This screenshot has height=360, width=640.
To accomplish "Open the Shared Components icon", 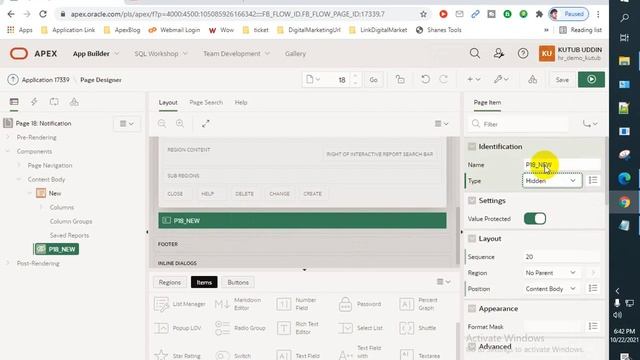I will coord(533,80).
